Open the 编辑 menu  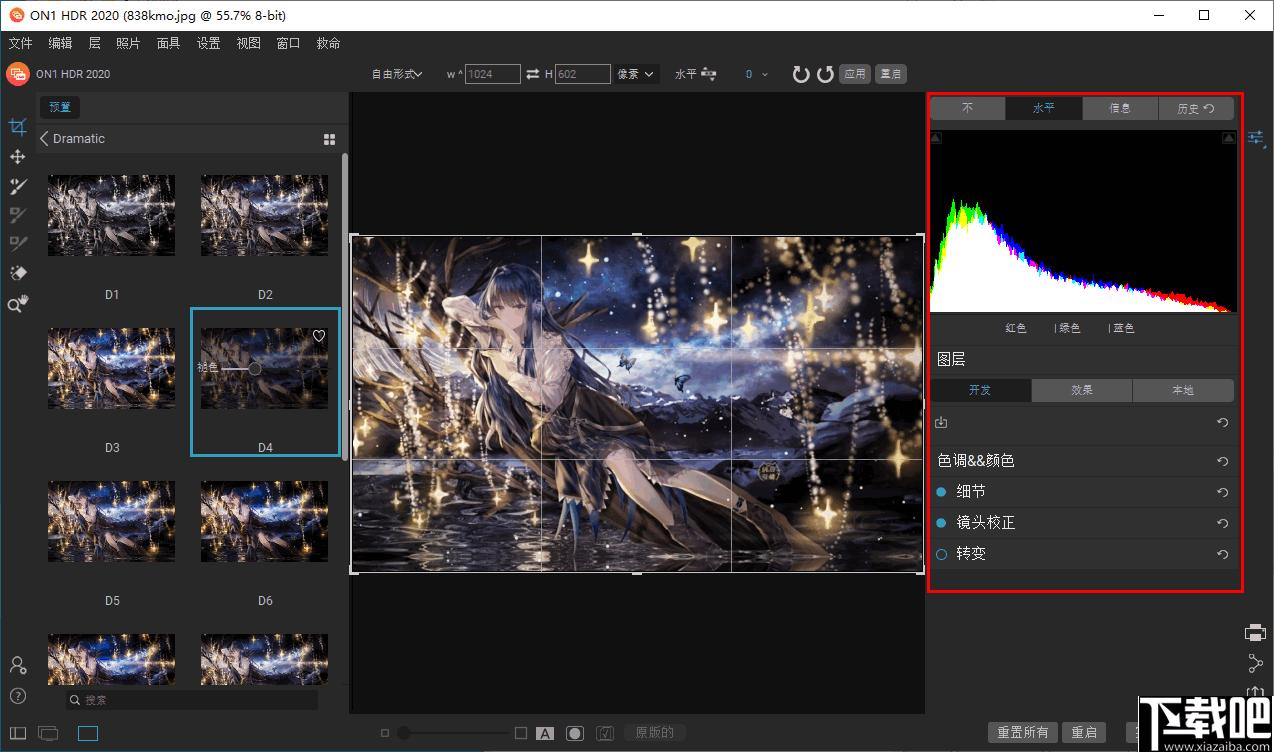[60, 43]
